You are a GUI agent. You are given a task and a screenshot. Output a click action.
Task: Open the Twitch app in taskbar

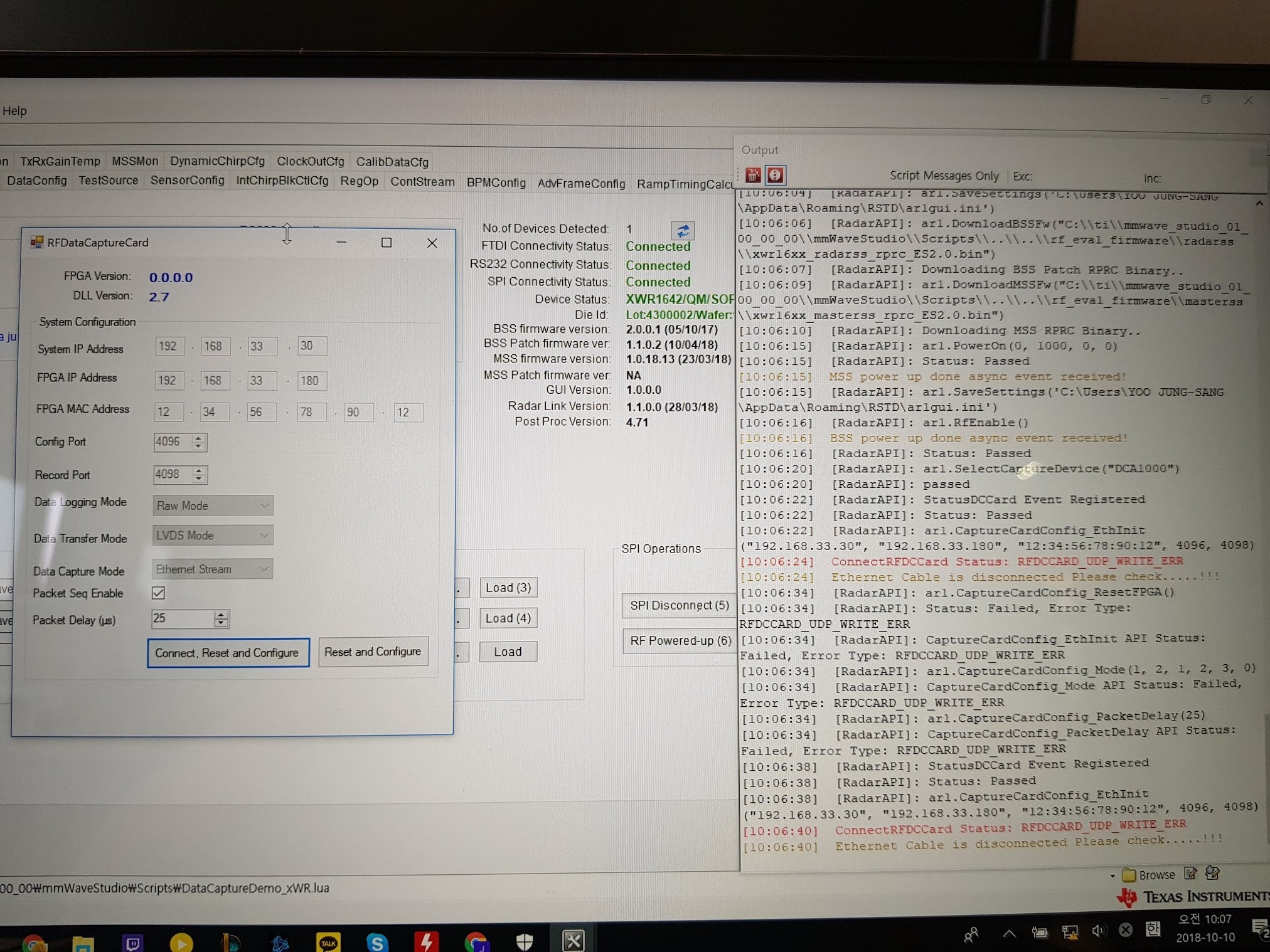133,942
